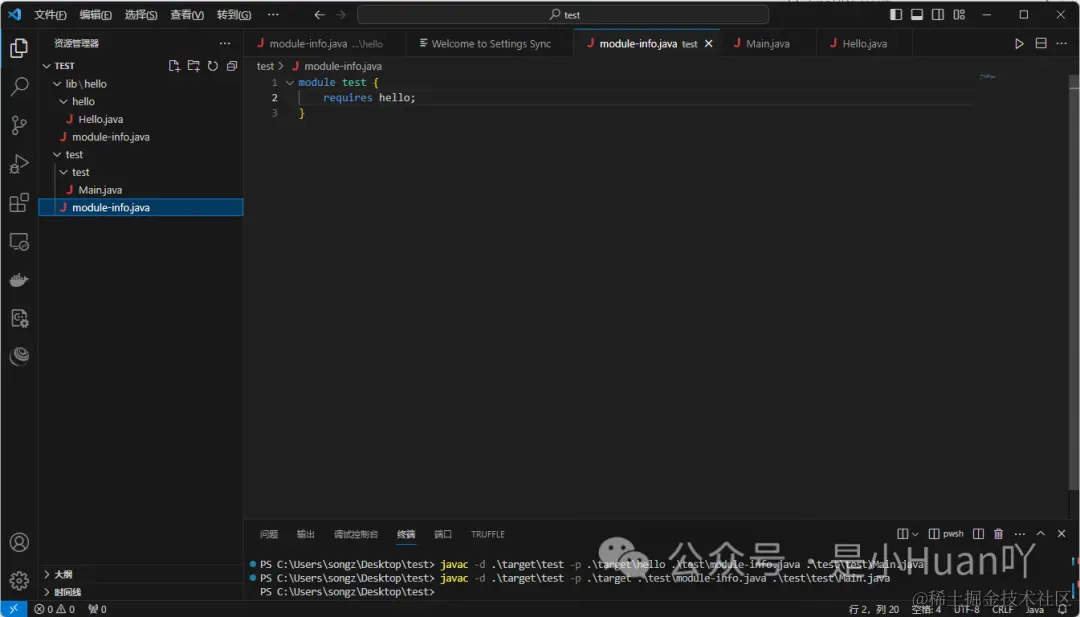Click New File icon in explorer header

pos(174,65)
